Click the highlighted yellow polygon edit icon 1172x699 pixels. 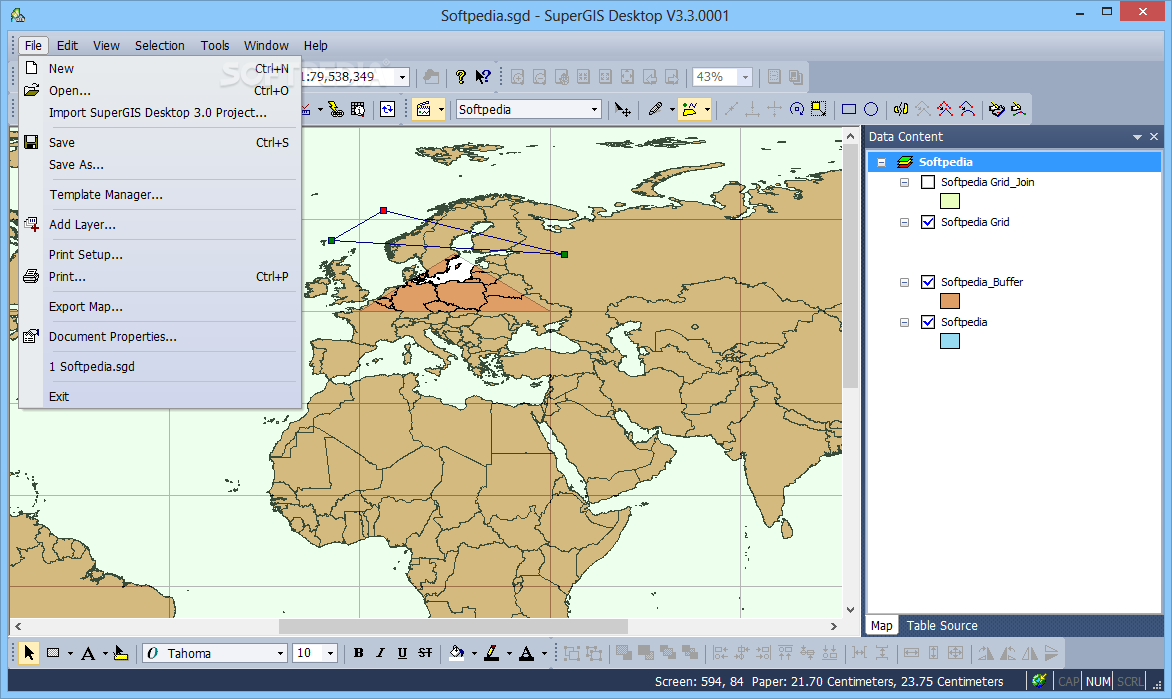point(689,109)
